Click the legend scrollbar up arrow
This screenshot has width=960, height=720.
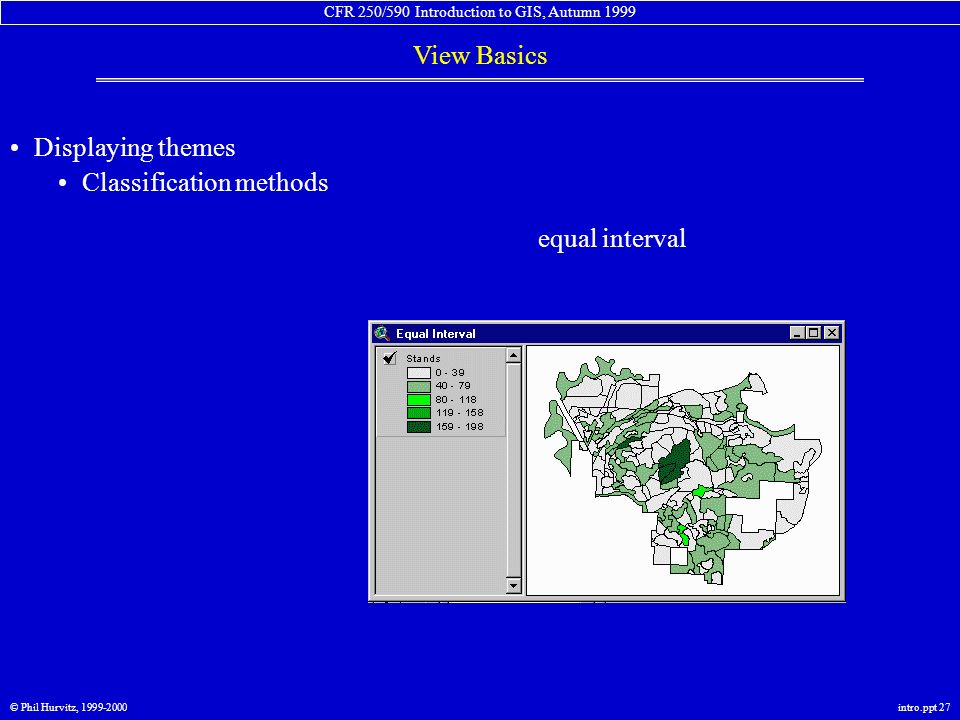[x=514, y=354]
